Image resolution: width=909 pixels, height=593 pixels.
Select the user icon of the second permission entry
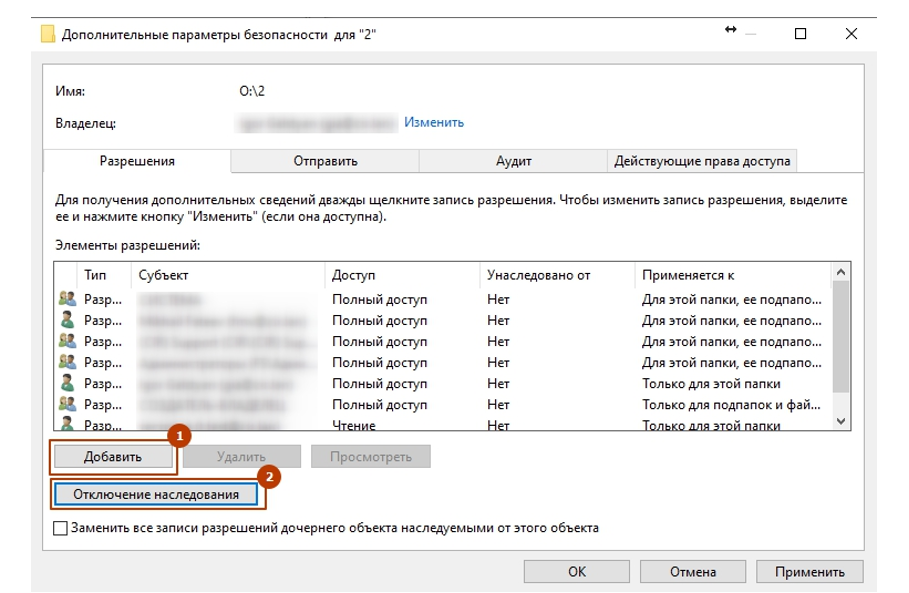(x=67, y=320)
